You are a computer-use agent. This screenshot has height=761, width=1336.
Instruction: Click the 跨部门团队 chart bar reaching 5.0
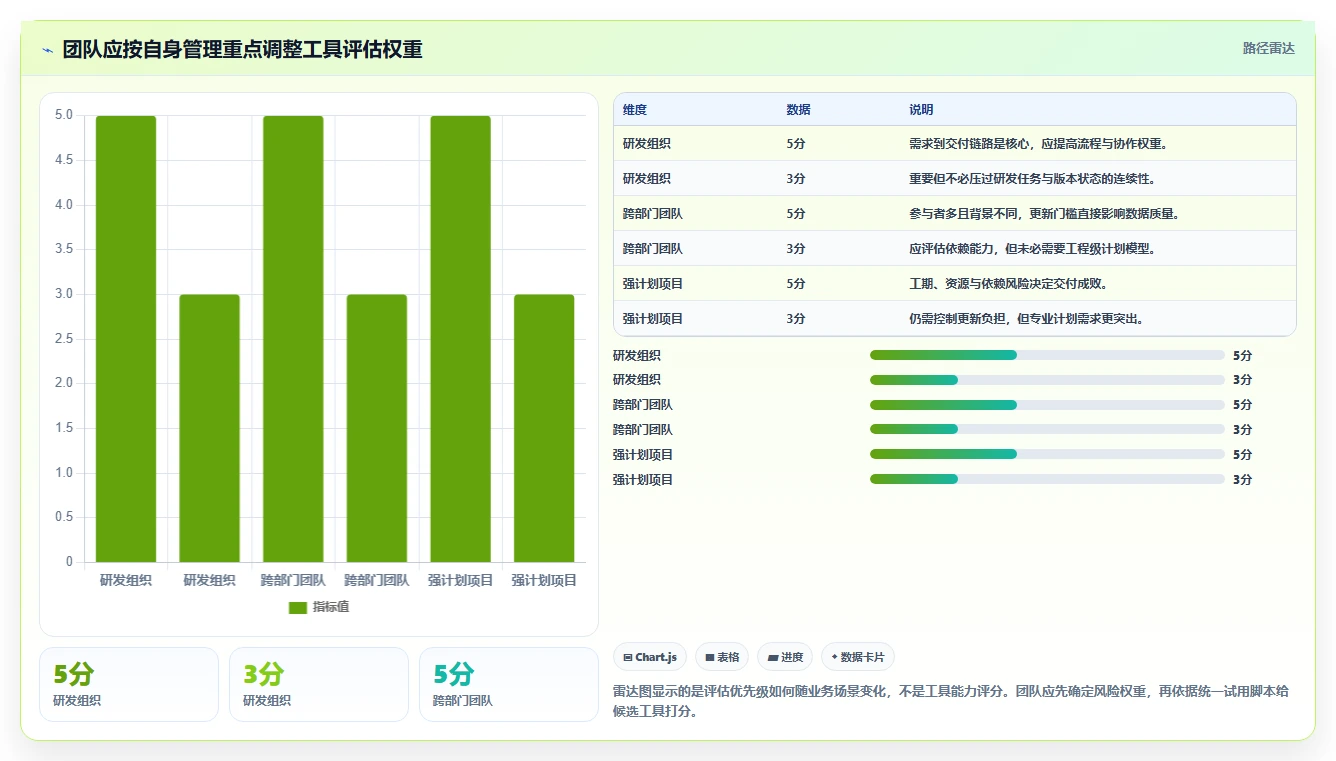[293, 339]
